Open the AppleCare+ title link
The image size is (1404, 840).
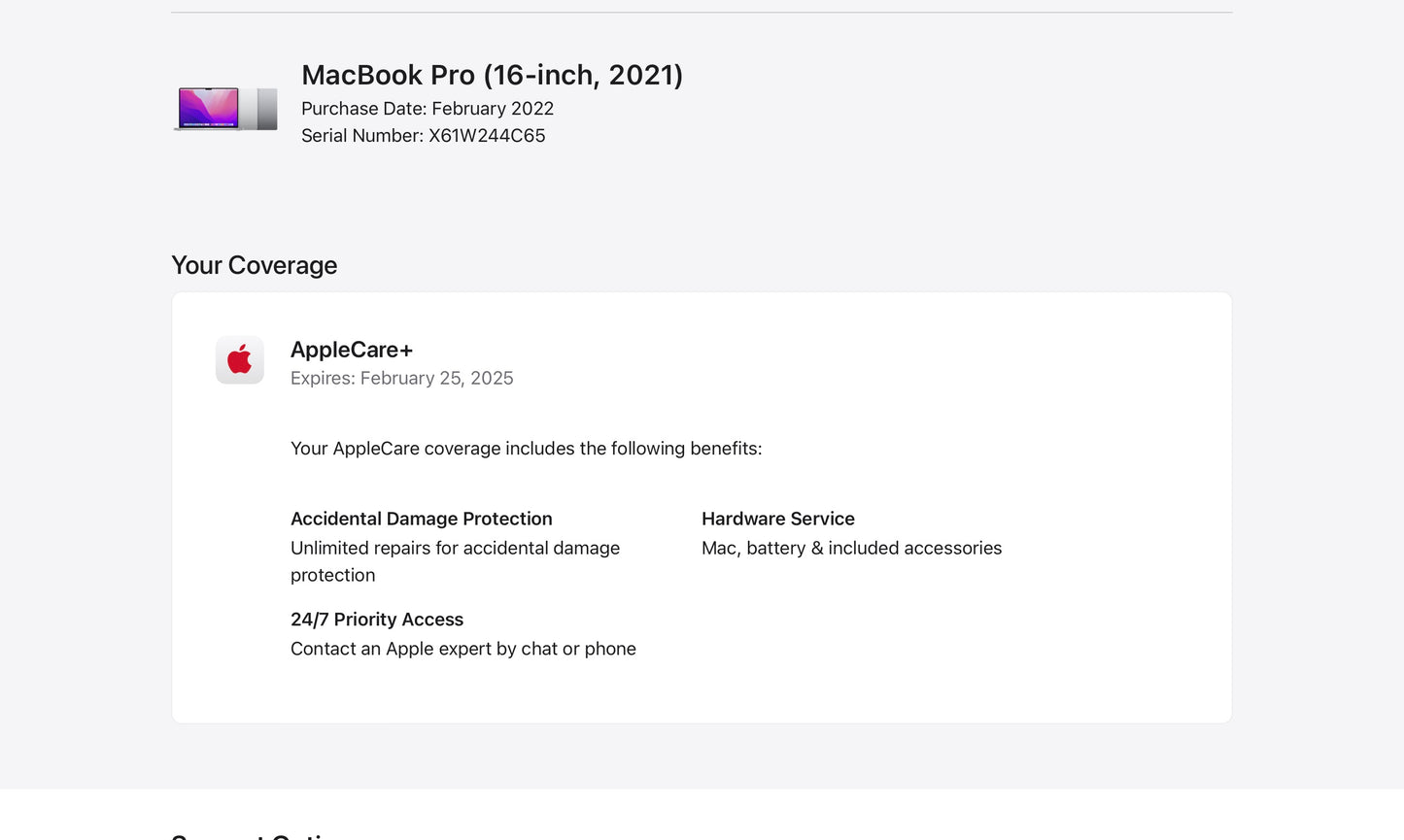[x=351, y=350]
